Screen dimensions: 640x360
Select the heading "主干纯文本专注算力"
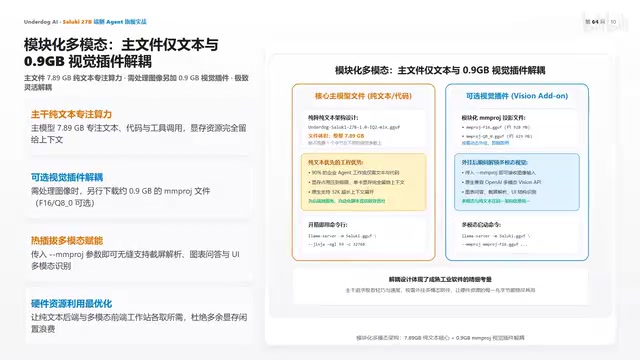point(71,114)
